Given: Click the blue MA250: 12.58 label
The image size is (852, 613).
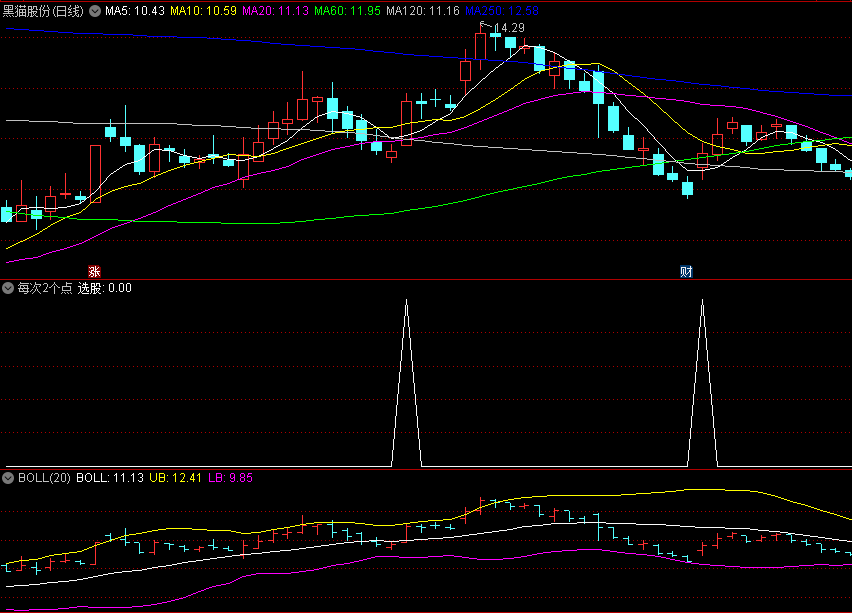Looking at the screenshot, I should coord(502,11).
